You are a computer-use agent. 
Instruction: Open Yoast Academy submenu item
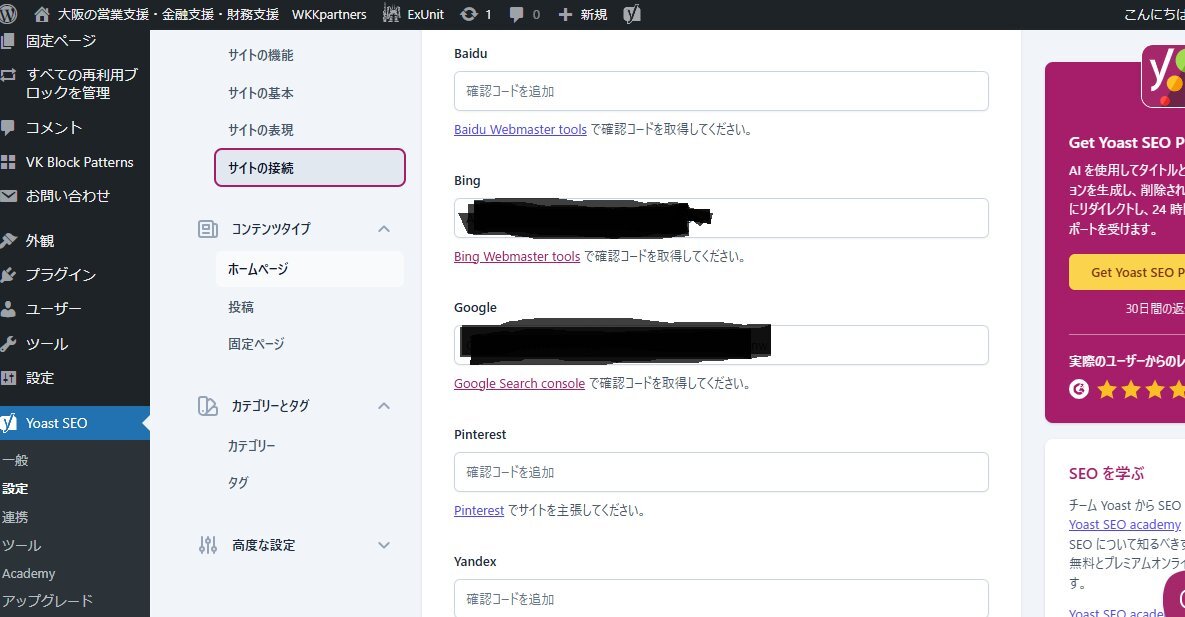point(29,574)
